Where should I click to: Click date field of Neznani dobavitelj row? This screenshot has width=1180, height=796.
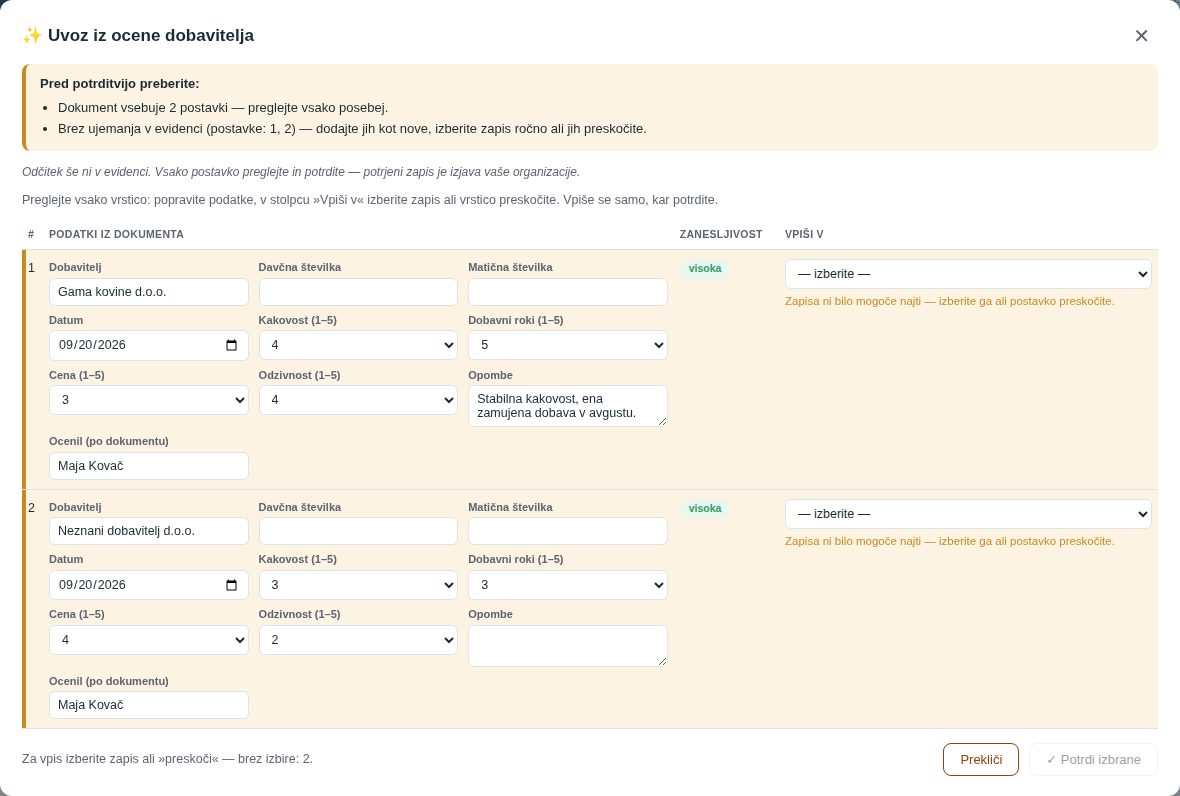tap(148, 585)
